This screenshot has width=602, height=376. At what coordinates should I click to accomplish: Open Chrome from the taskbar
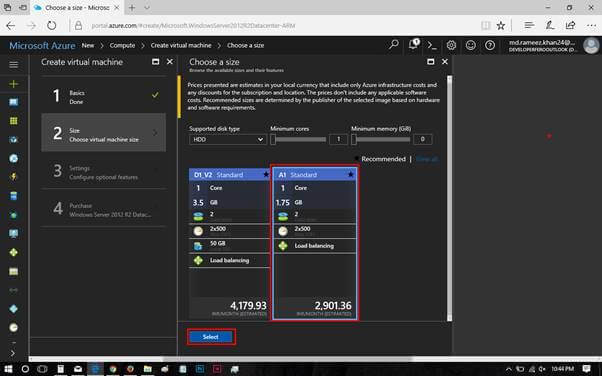point(112,369)
